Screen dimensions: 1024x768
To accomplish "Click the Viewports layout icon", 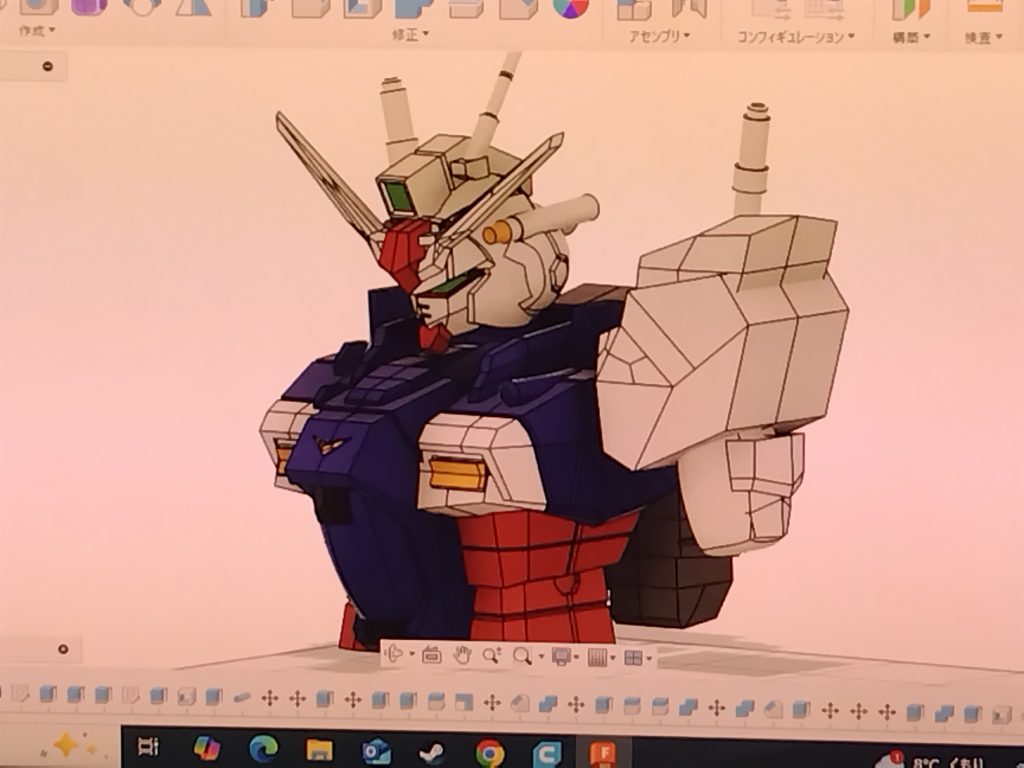I will tap(632, 657).
